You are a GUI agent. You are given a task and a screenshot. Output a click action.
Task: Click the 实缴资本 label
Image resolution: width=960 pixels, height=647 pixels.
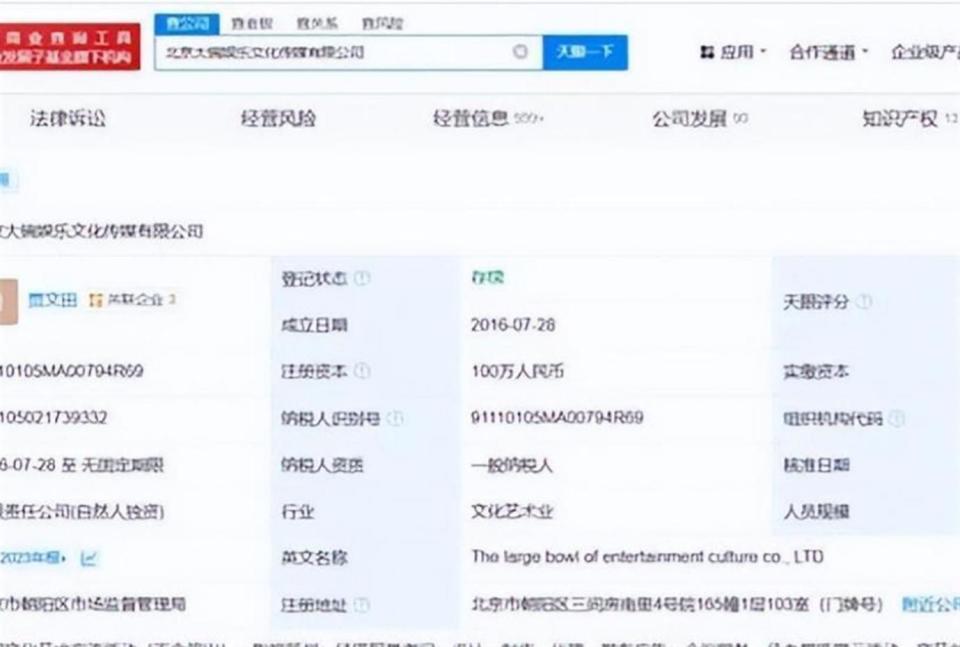coord(816,372)
